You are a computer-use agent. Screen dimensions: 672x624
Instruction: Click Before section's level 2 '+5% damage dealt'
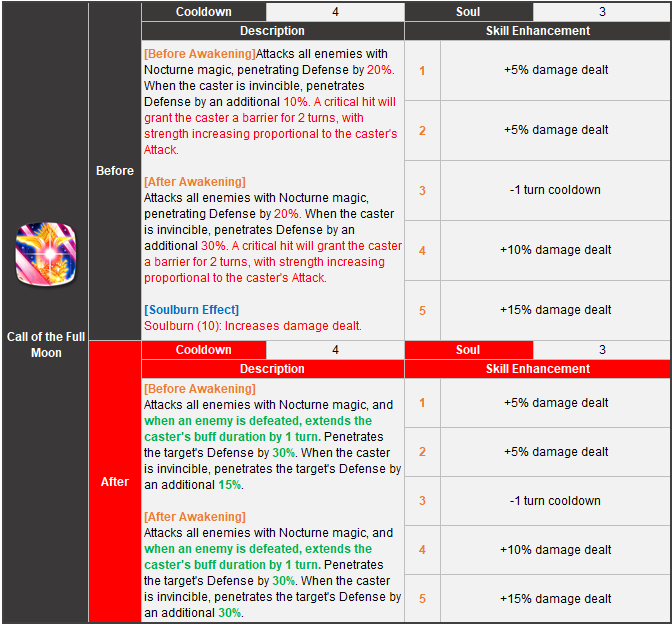coord(556,130)
